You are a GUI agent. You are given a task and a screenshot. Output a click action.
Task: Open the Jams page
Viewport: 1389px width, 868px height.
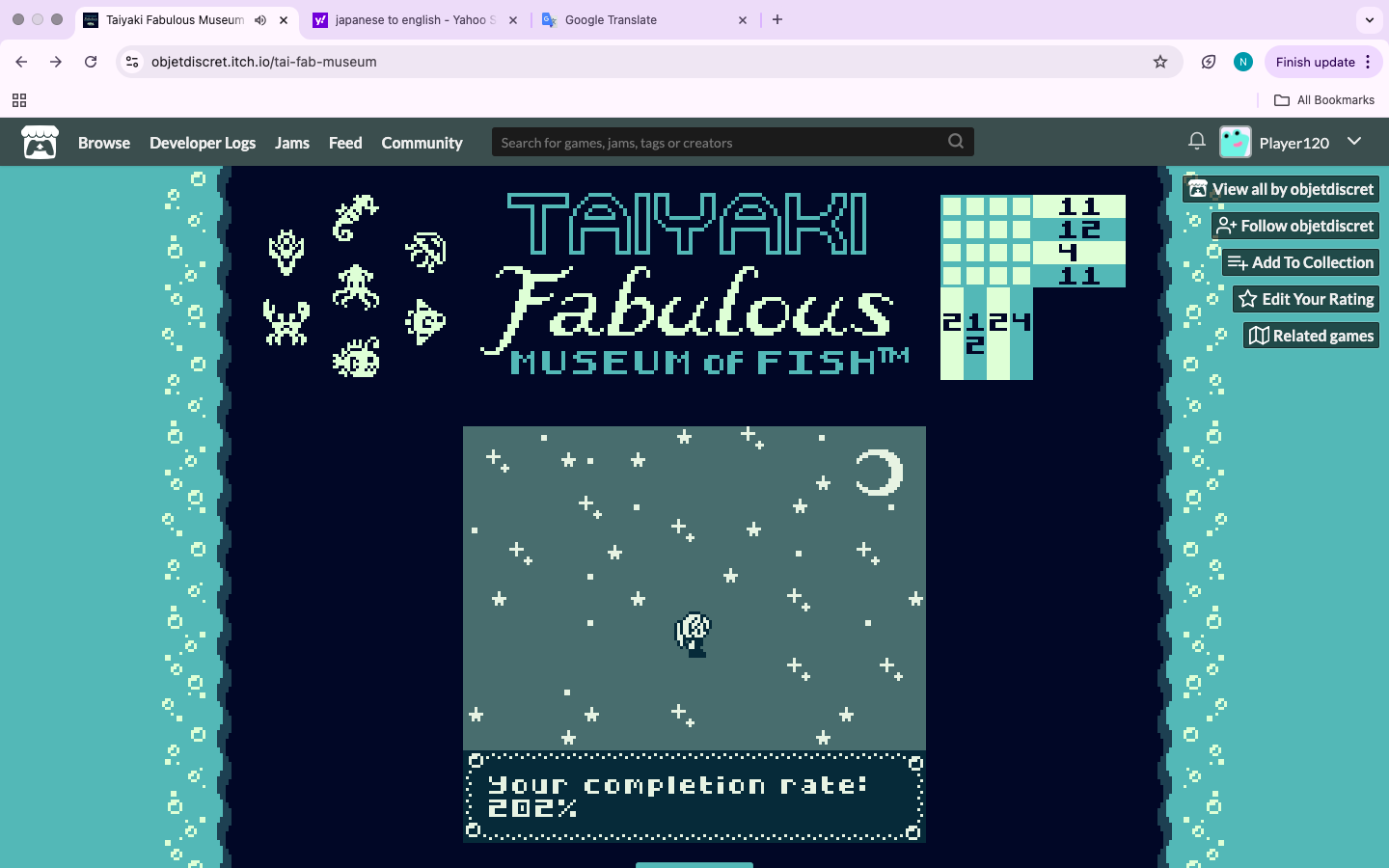(292, 143)
